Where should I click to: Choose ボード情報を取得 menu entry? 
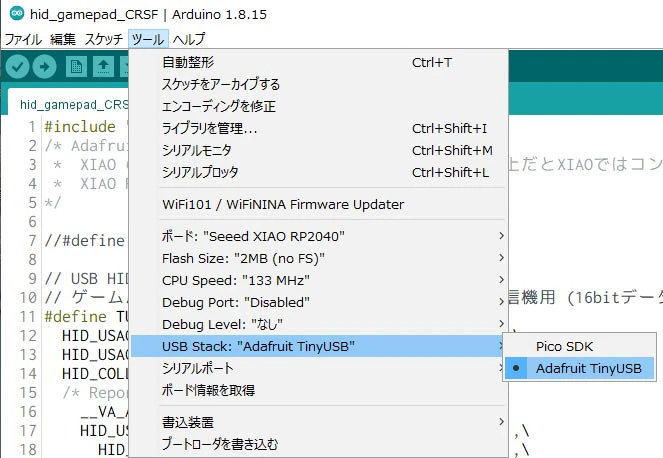tap(318, 390)
